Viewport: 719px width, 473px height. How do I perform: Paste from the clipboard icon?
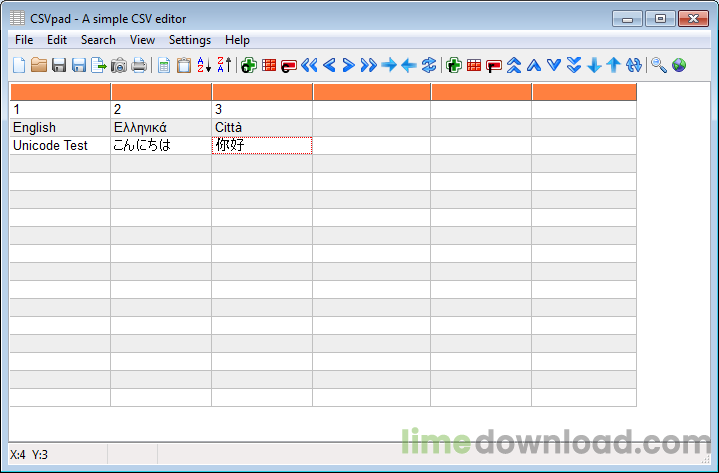(x=184, y=66)
